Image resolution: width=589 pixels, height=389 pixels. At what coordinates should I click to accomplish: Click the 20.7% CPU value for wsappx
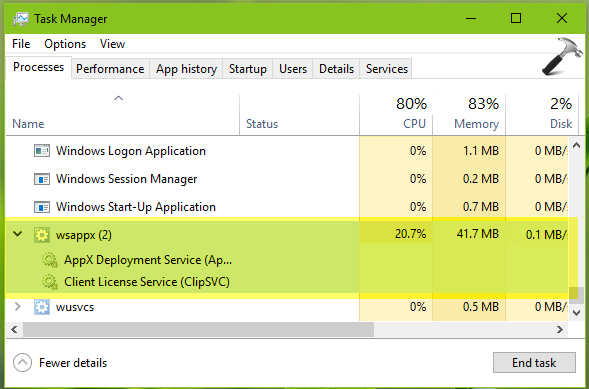pos(410,234)
